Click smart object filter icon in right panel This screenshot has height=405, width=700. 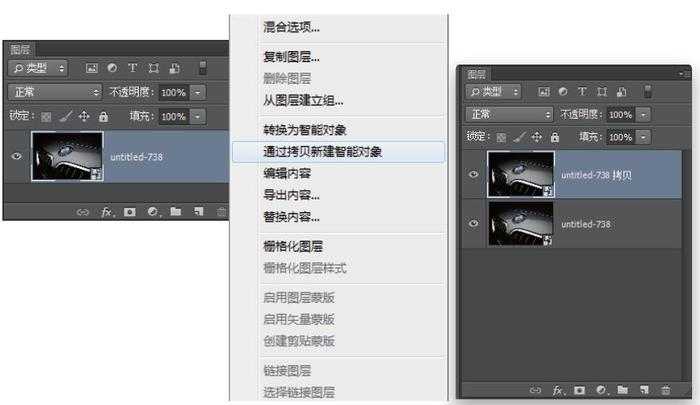(x=621, y=92)
